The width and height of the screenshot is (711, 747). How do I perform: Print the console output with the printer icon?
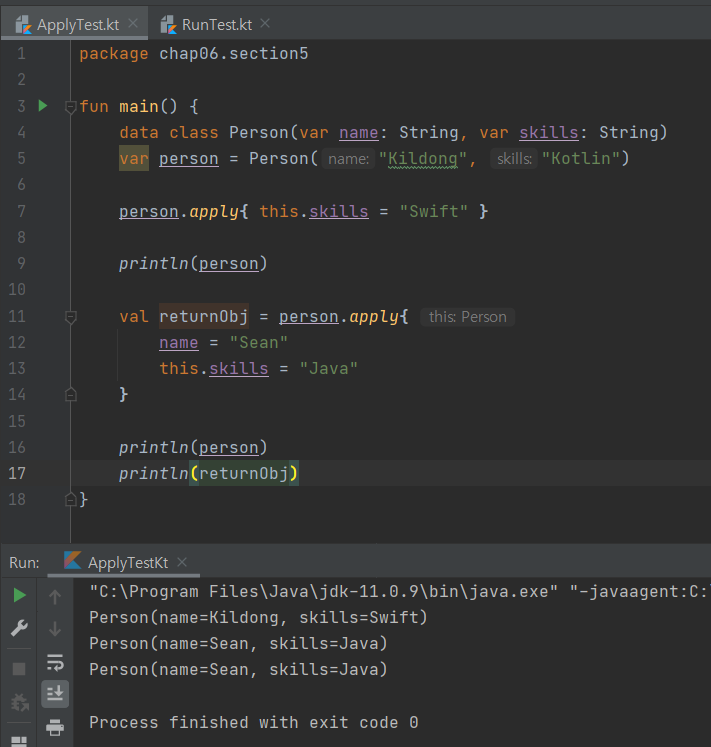55,727
